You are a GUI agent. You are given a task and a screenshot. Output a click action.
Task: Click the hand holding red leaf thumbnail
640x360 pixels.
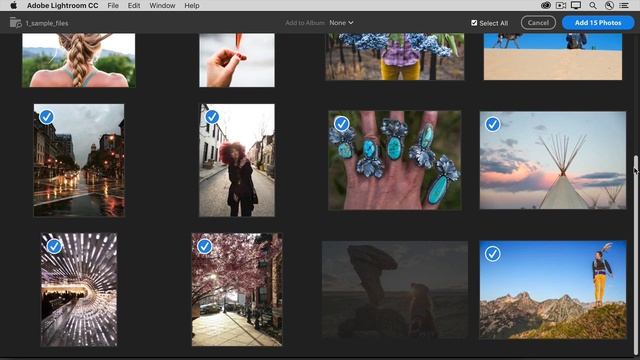(237, 60)
